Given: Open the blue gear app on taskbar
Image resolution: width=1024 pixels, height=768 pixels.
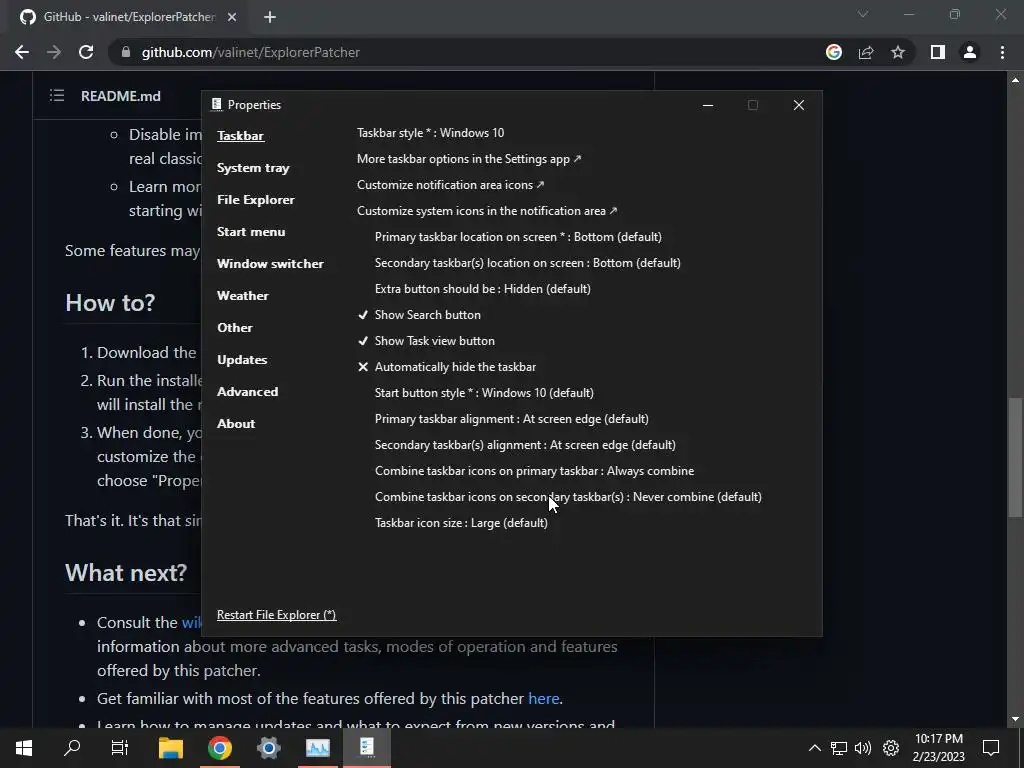Looking at the screenshot, I should [x=268, y=748].
